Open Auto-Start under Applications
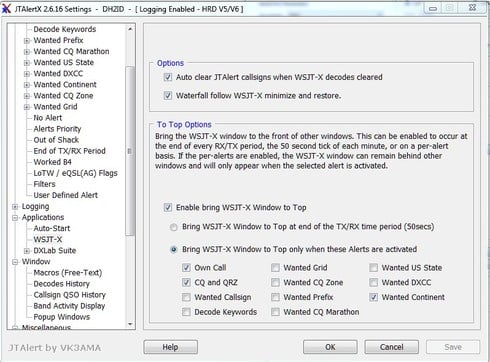 [52, 228]
